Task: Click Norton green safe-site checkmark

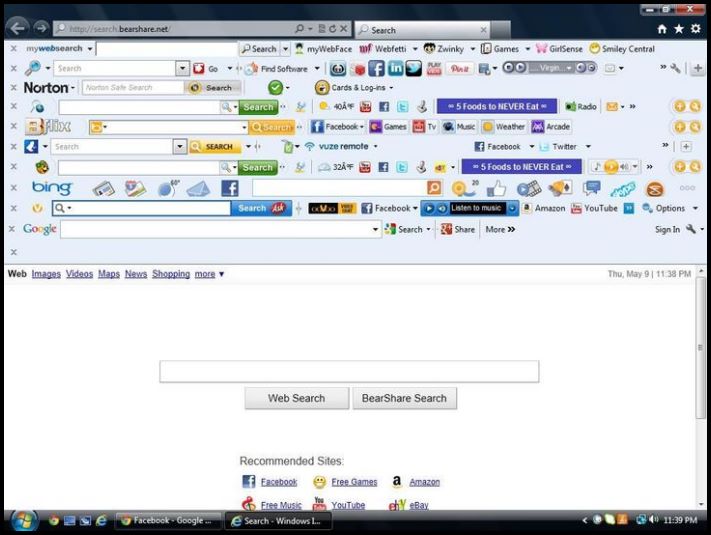Action: [275, 88]
